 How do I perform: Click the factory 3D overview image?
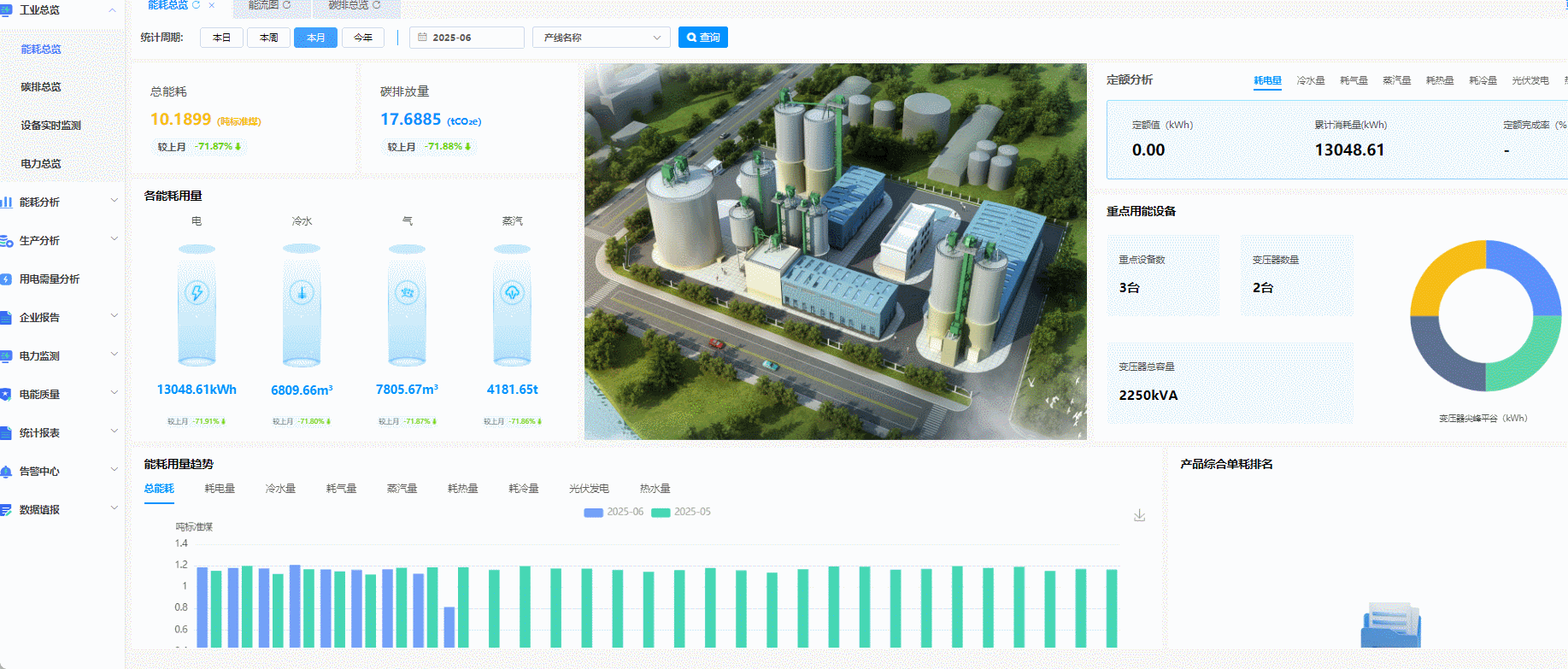point(835,251)
